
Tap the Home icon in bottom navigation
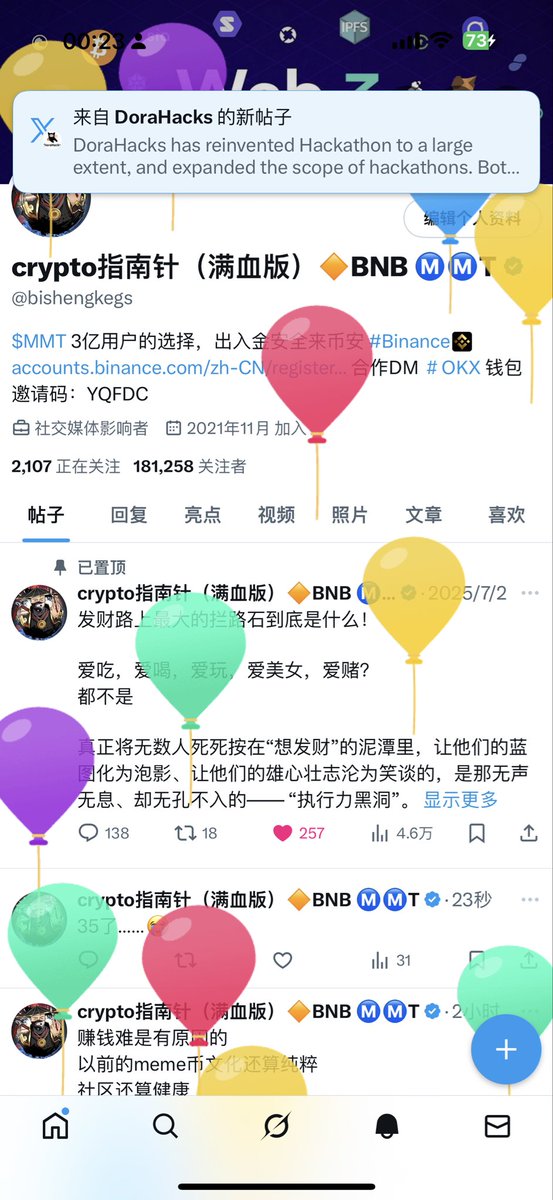(x=55, y=1125)
